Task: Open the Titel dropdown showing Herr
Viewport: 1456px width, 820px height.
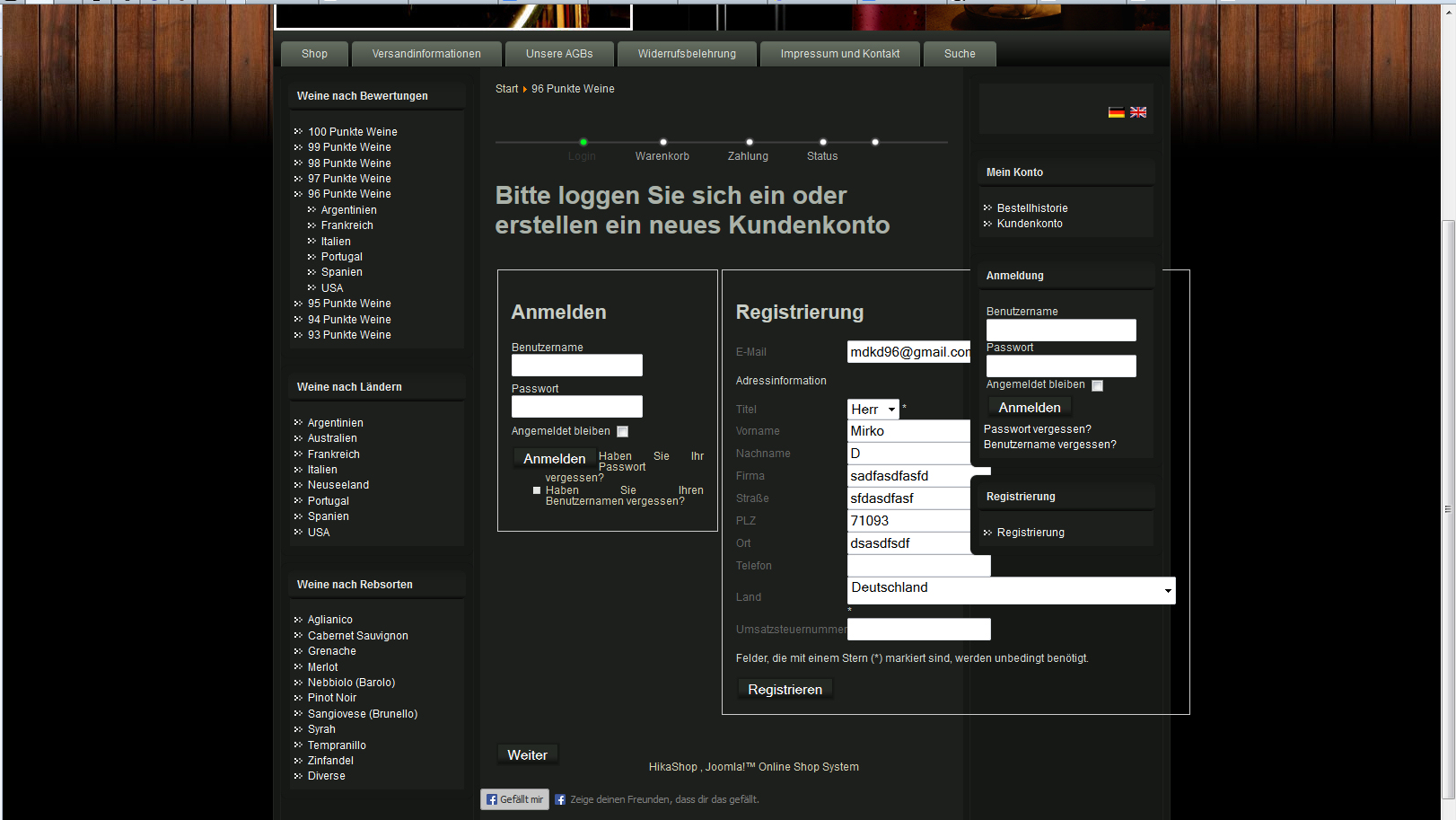Action: pyautogui.click(x=873, y=410)
